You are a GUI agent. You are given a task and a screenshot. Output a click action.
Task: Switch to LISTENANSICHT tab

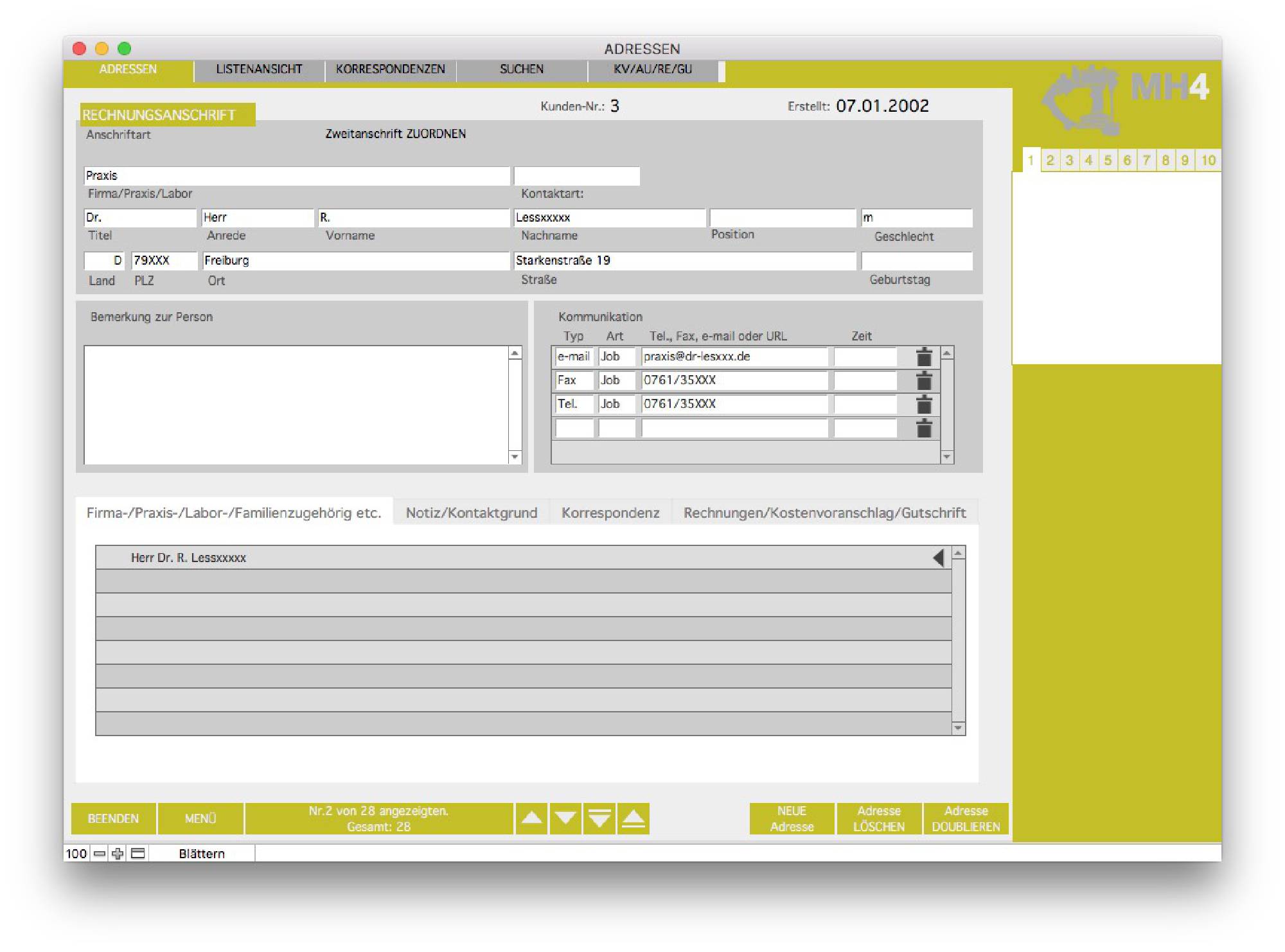(259, 69)
